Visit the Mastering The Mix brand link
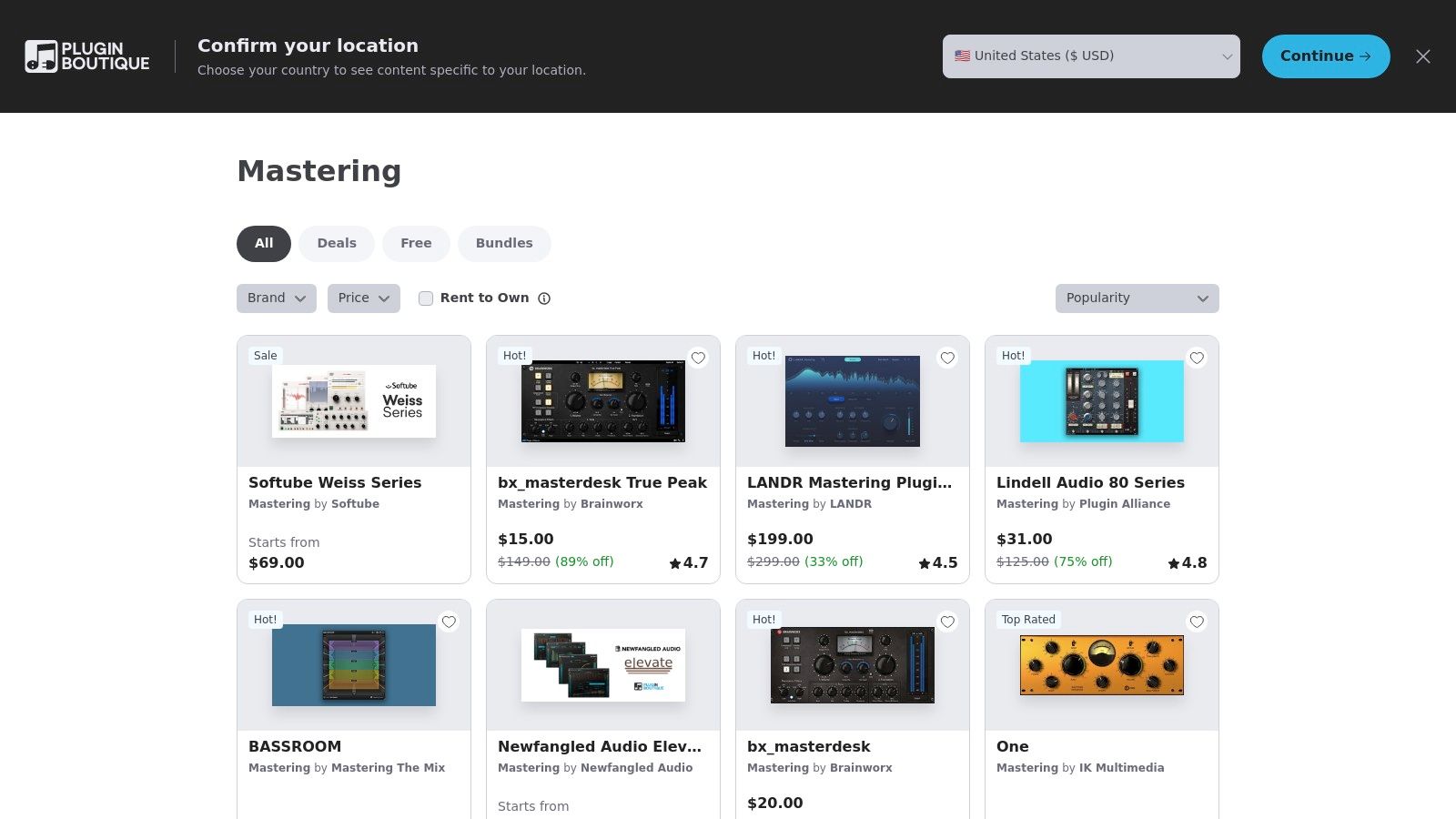This screenshot has height=819, width=1456. [x=389, y=768]
